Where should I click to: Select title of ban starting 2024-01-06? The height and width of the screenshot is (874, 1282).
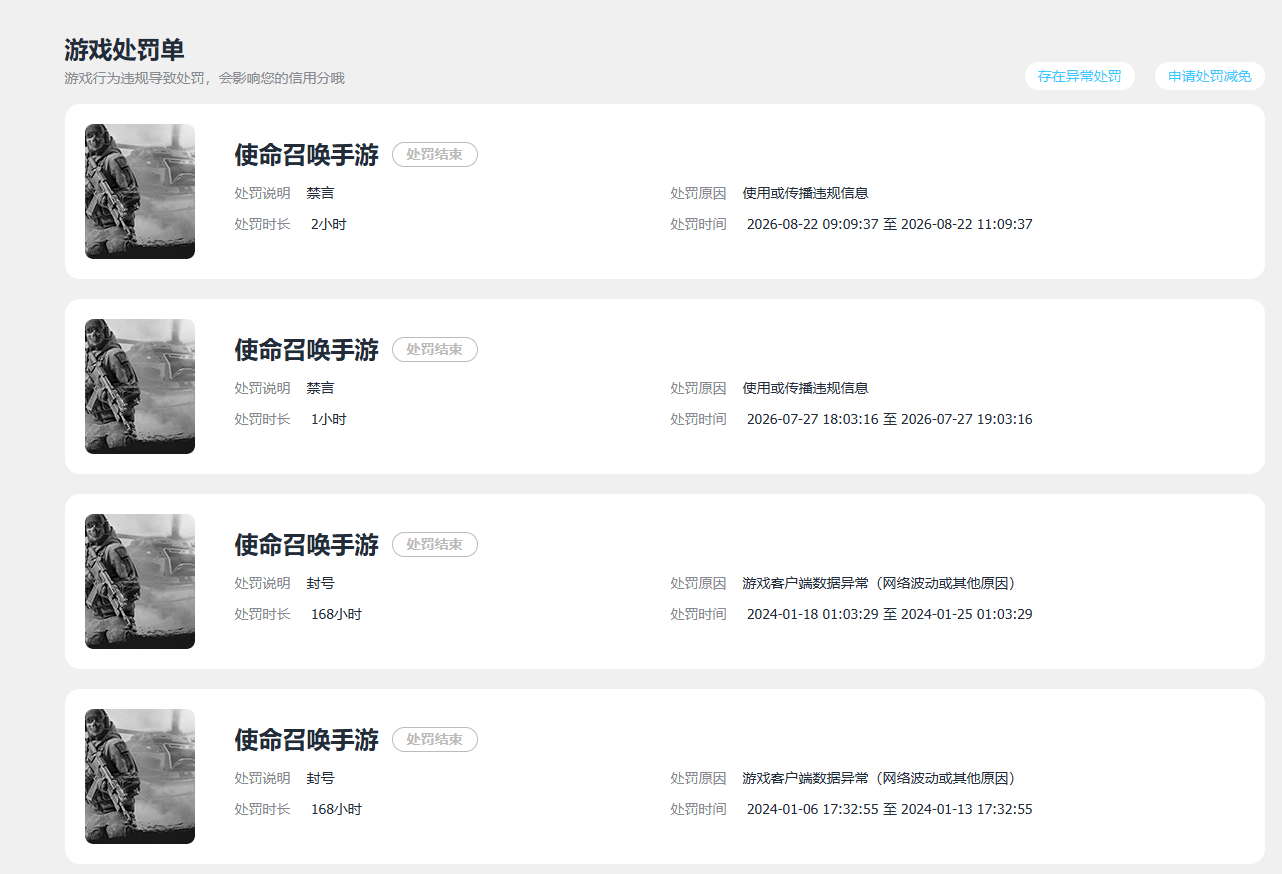click(307, 740)
